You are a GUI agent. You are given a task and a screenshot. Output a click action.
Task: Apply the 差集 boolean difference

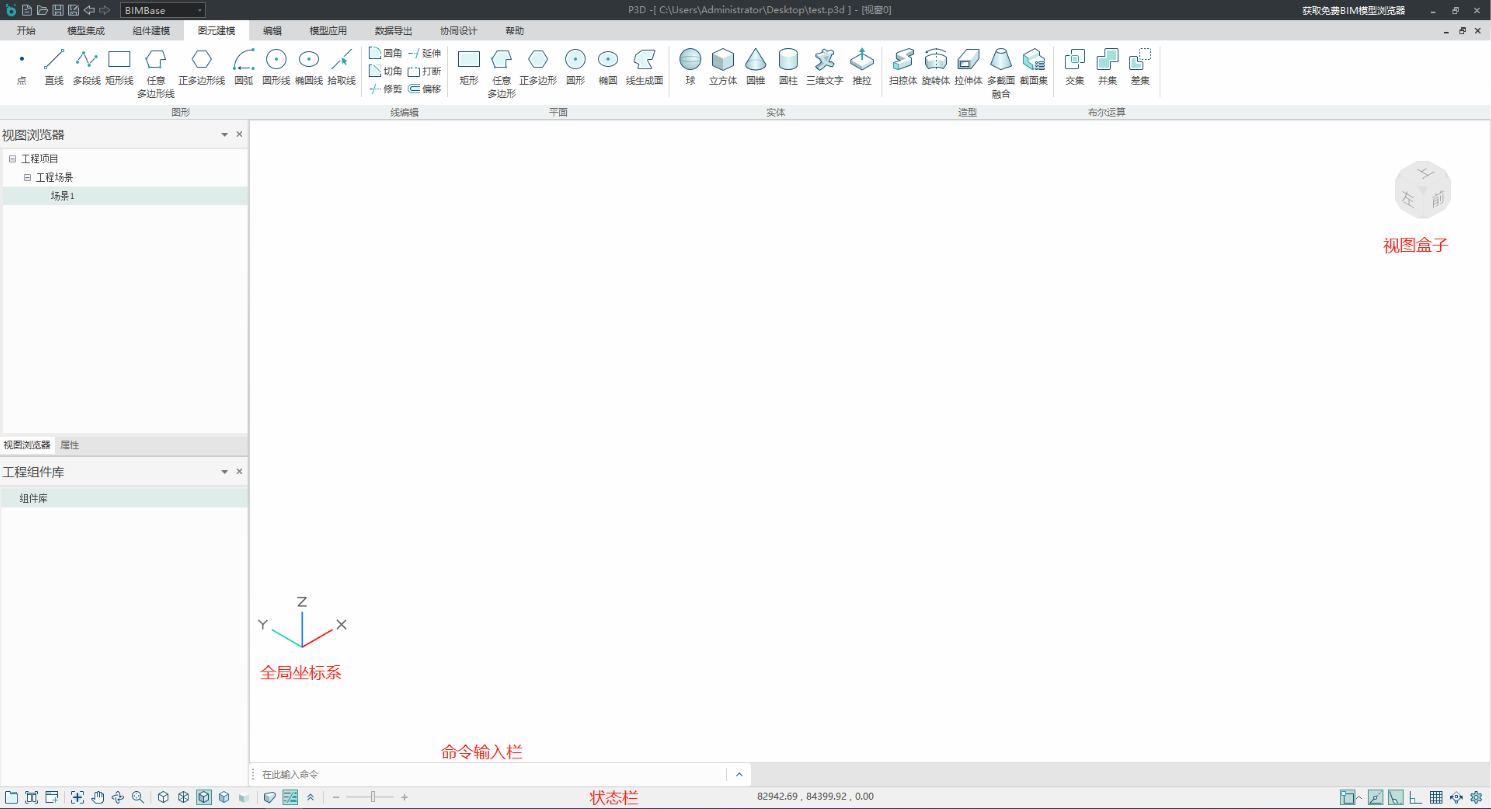tap(1140, 67)
